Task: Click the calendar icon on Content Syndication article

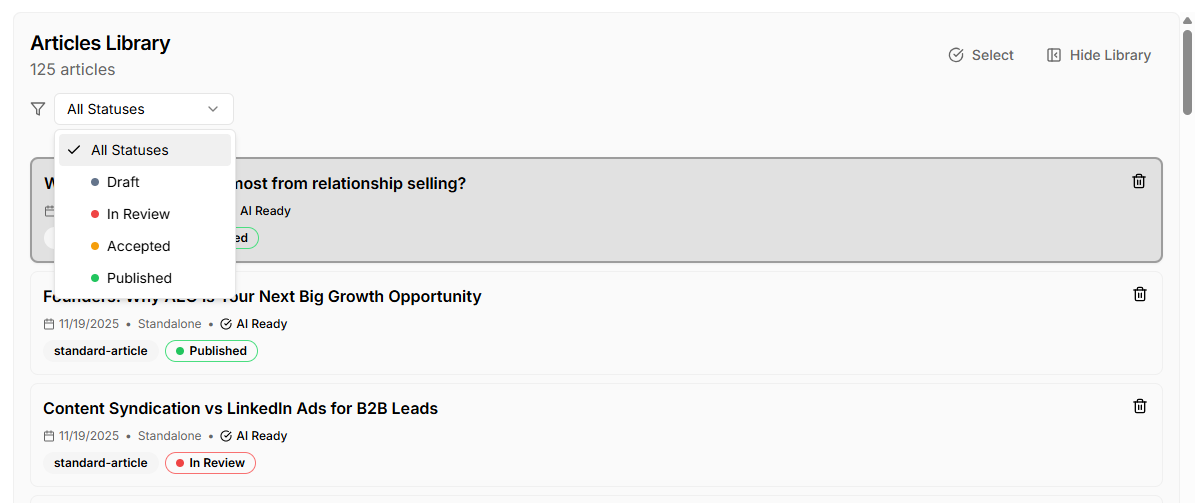Action: click(49, 436)
